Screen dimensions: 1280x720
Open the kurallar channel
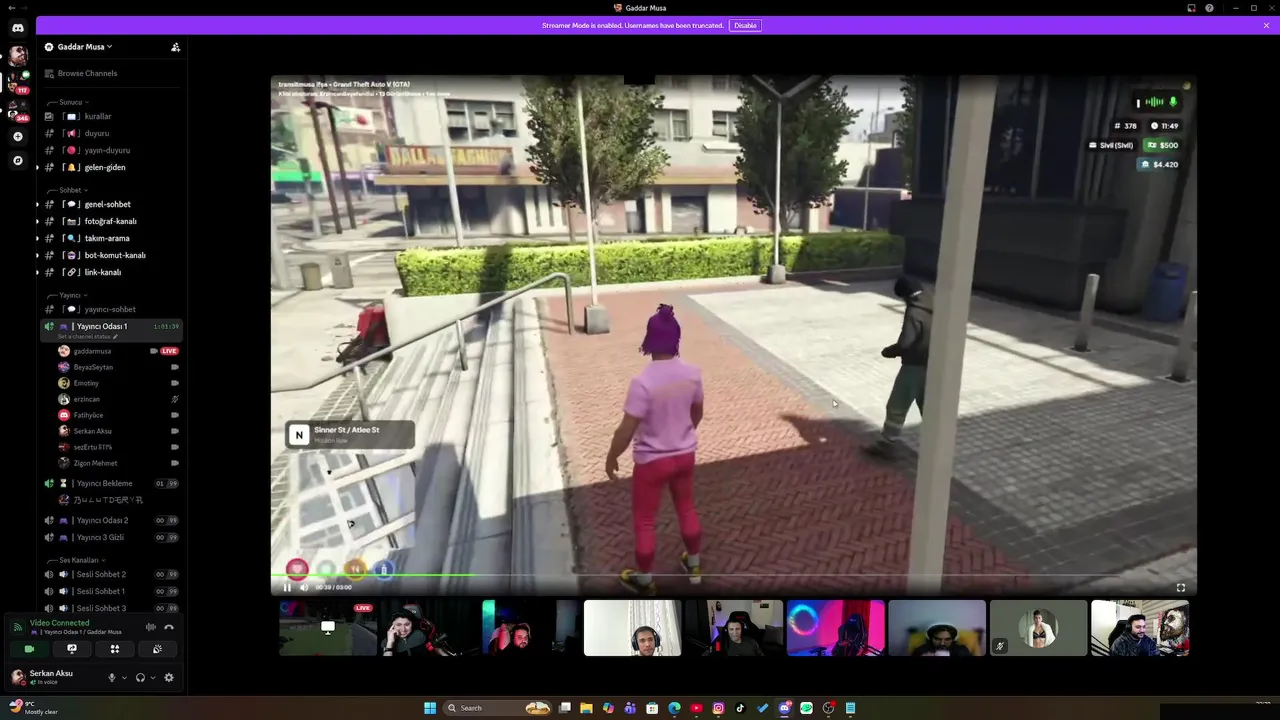110,116
